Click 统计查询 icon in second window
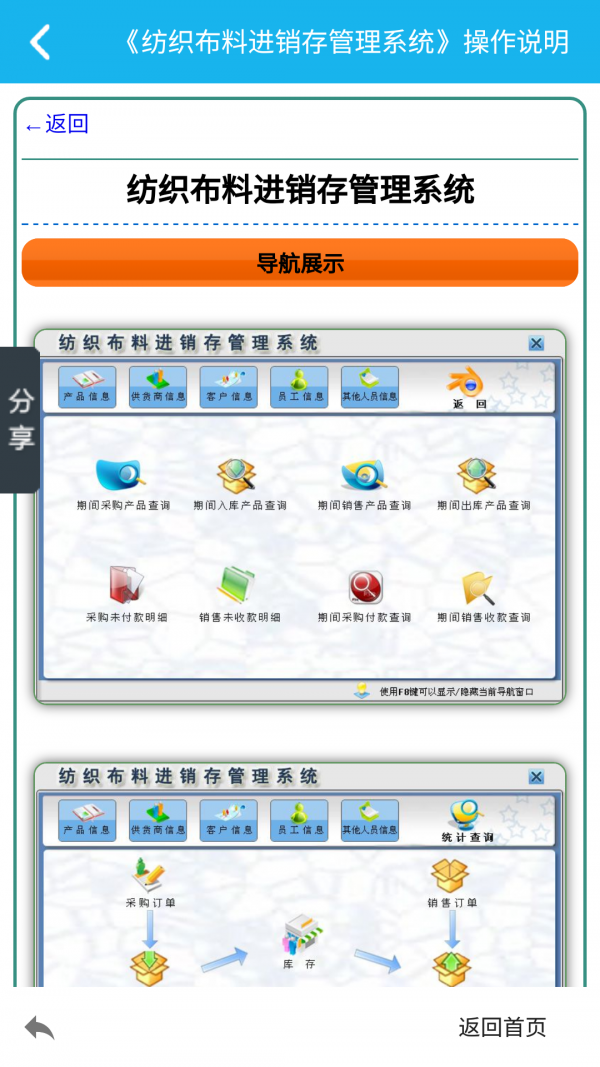600x1067 pixels. tap(467, 821)
